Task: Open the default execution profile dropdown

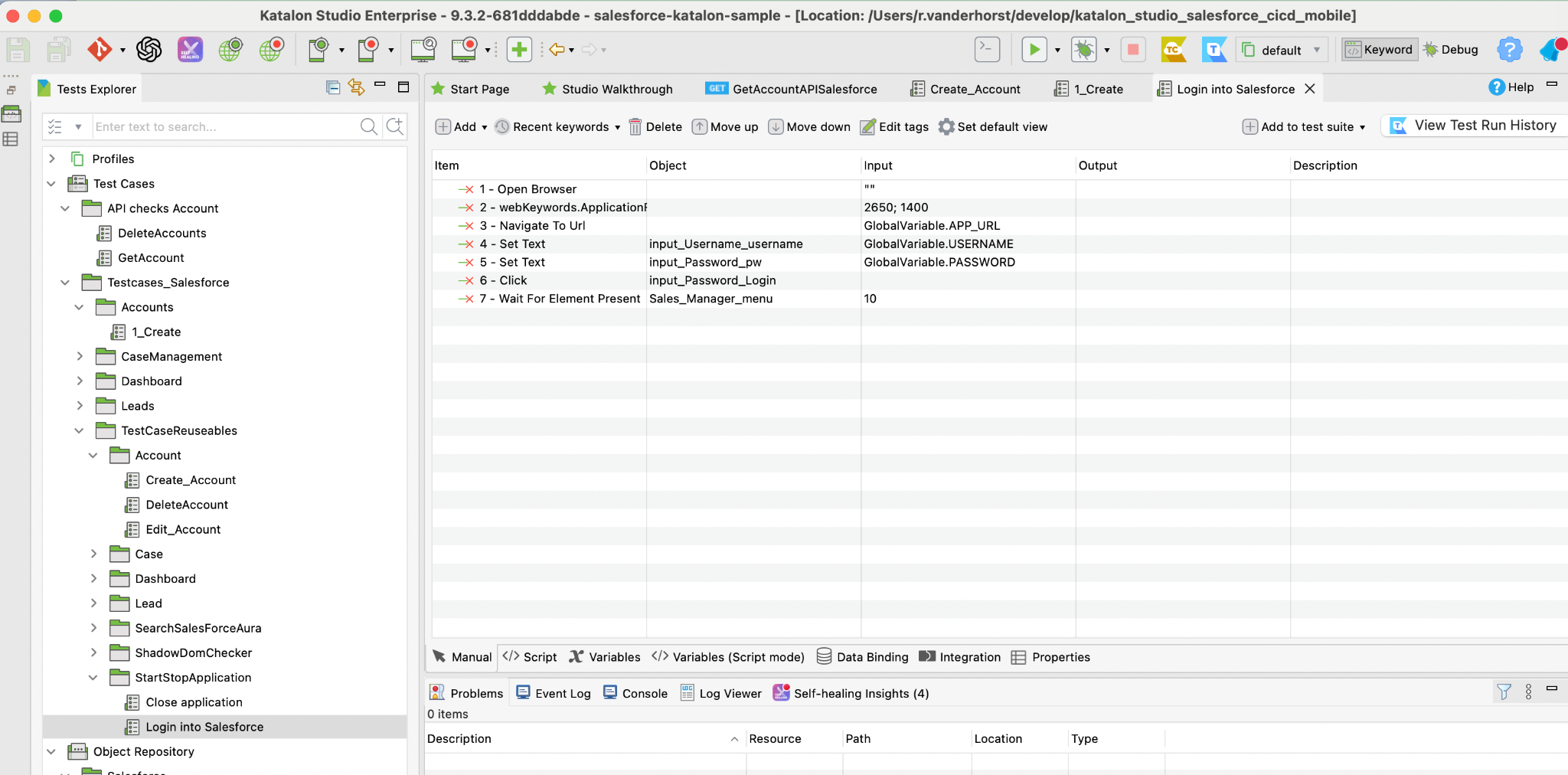Action: tap(1282, 50)
